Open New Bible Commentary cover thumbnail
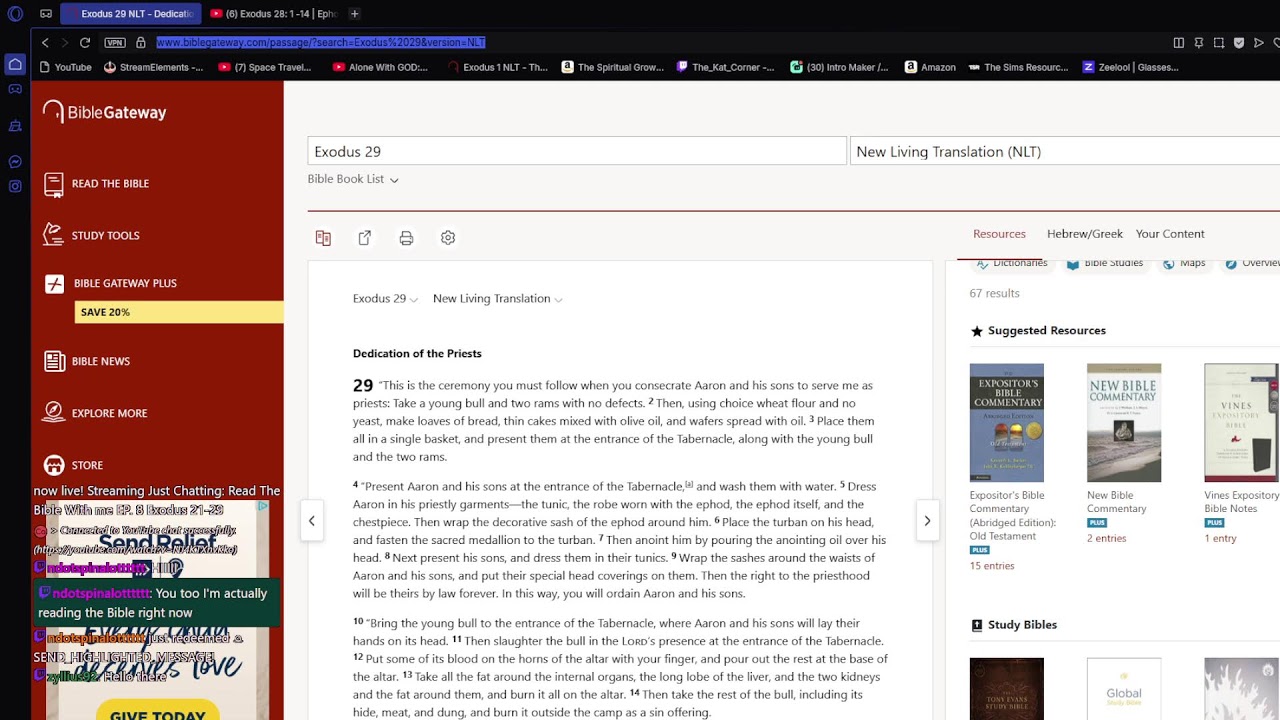The height and width of the screenshot is (720, 1280). pyautogui.click(x=1124, y=423)
